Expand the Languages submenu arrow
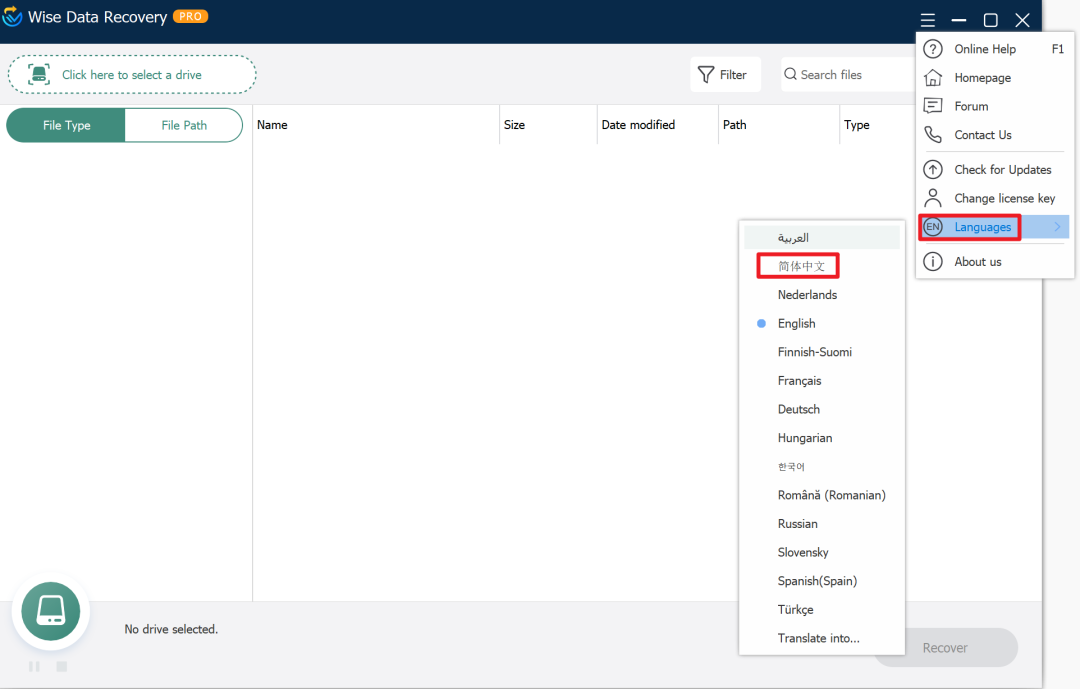 [1057, 227]
